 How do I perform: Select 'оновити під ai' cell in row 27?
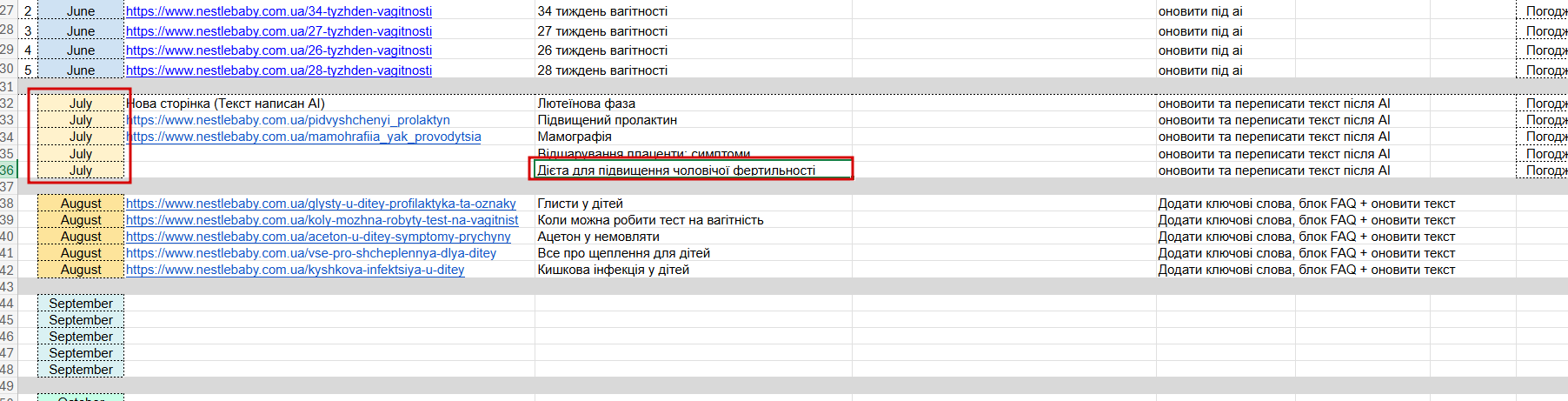point(1226,11)
